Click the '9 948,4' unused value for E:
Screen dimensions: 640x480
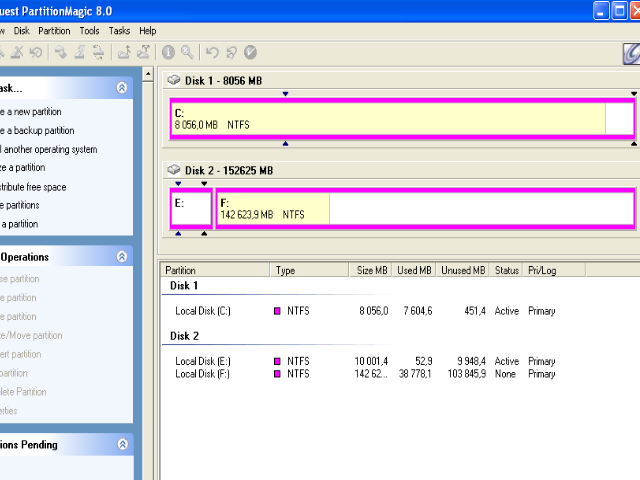point(471,361)
